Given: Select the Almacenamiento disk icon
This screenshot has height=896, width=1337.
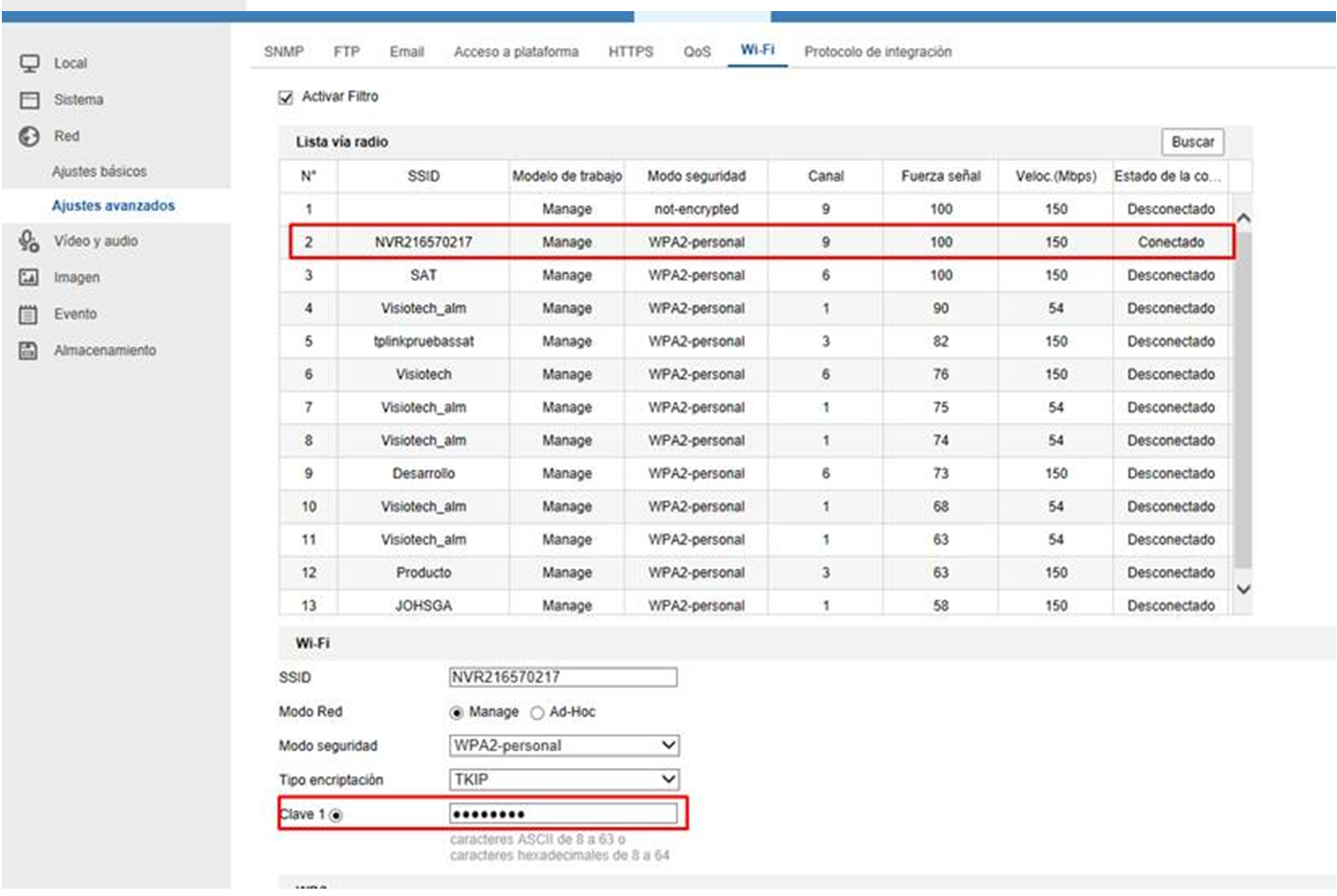Looking at the screenshot, I should point(30,350).
